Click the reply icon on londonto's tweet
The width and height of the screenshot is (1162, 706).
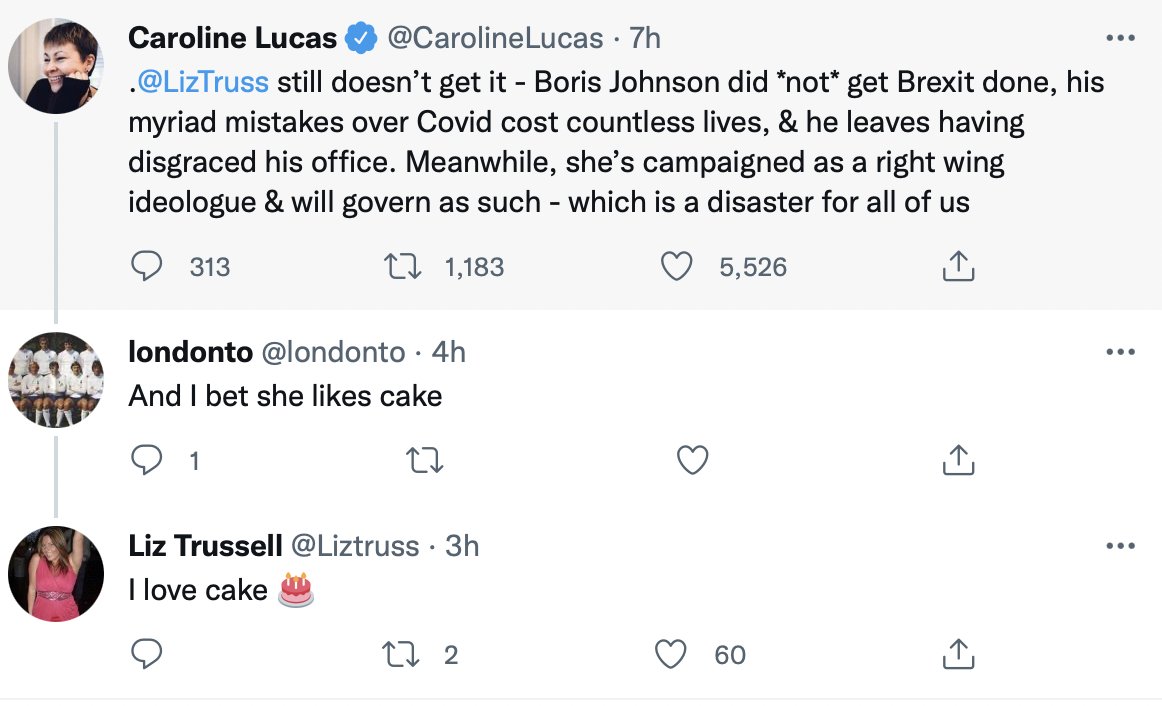147,460
